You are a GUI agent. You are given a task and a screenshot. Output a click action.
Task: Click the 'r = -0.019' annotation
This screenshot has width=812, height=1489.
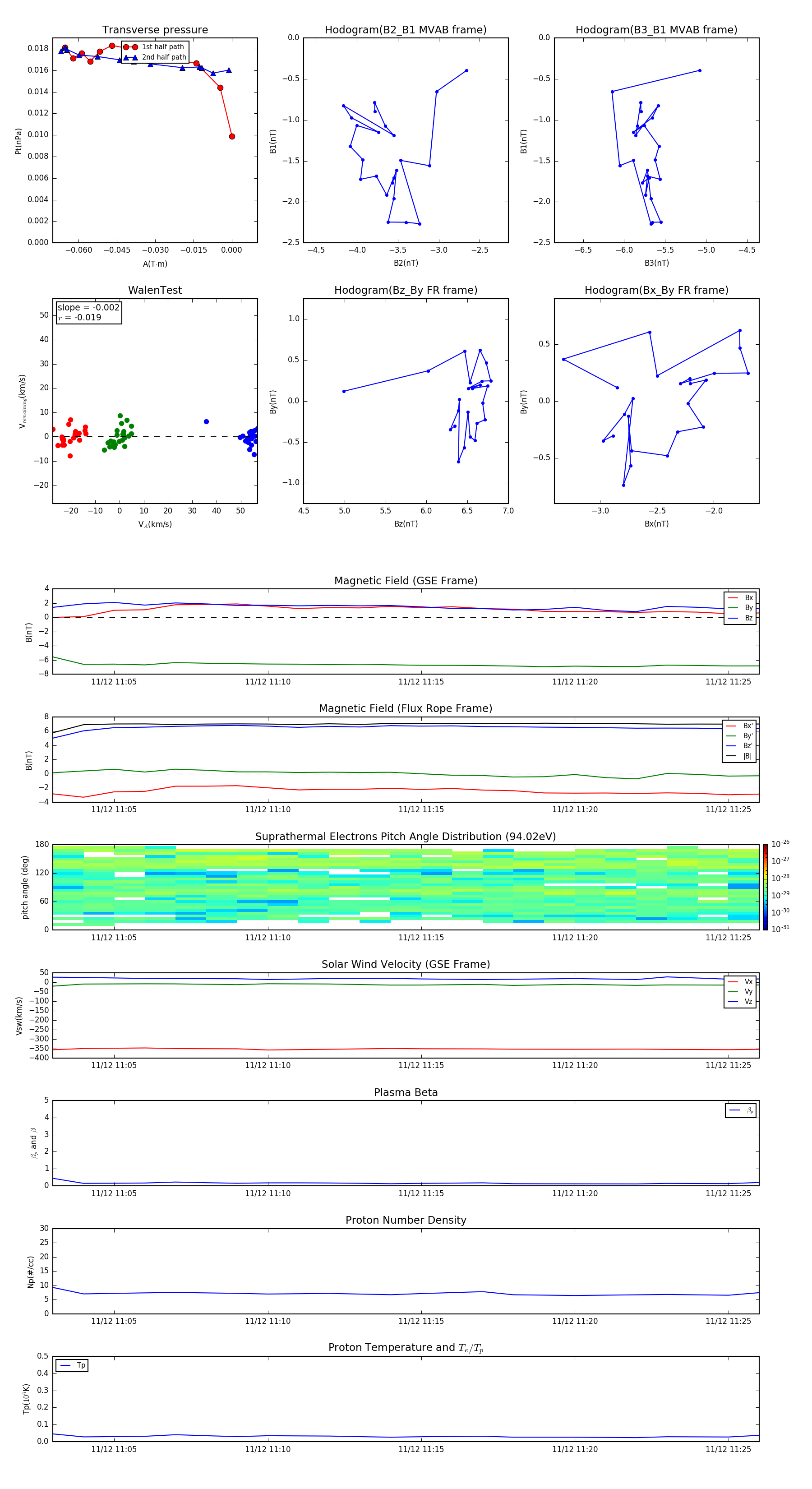tap(80, 317)
